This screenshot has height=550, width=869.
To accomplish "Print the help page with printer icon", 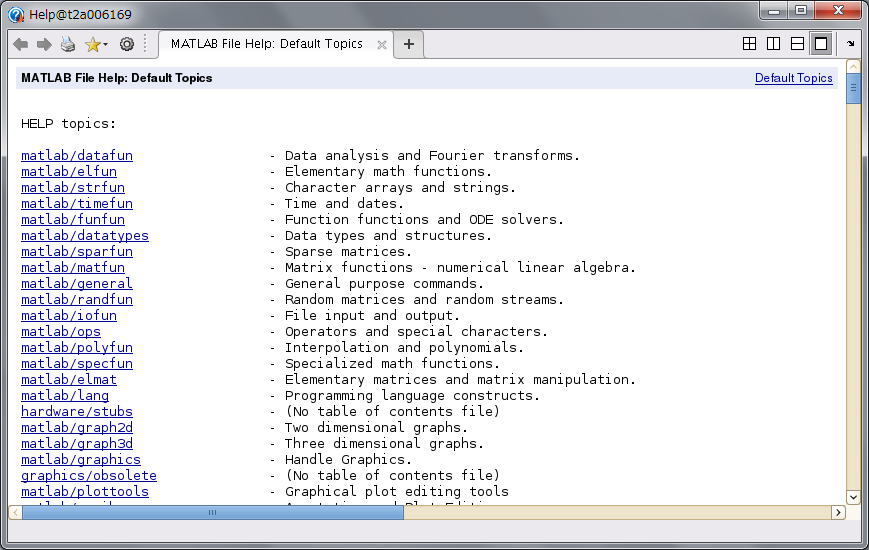I will [x=68, y=44].
